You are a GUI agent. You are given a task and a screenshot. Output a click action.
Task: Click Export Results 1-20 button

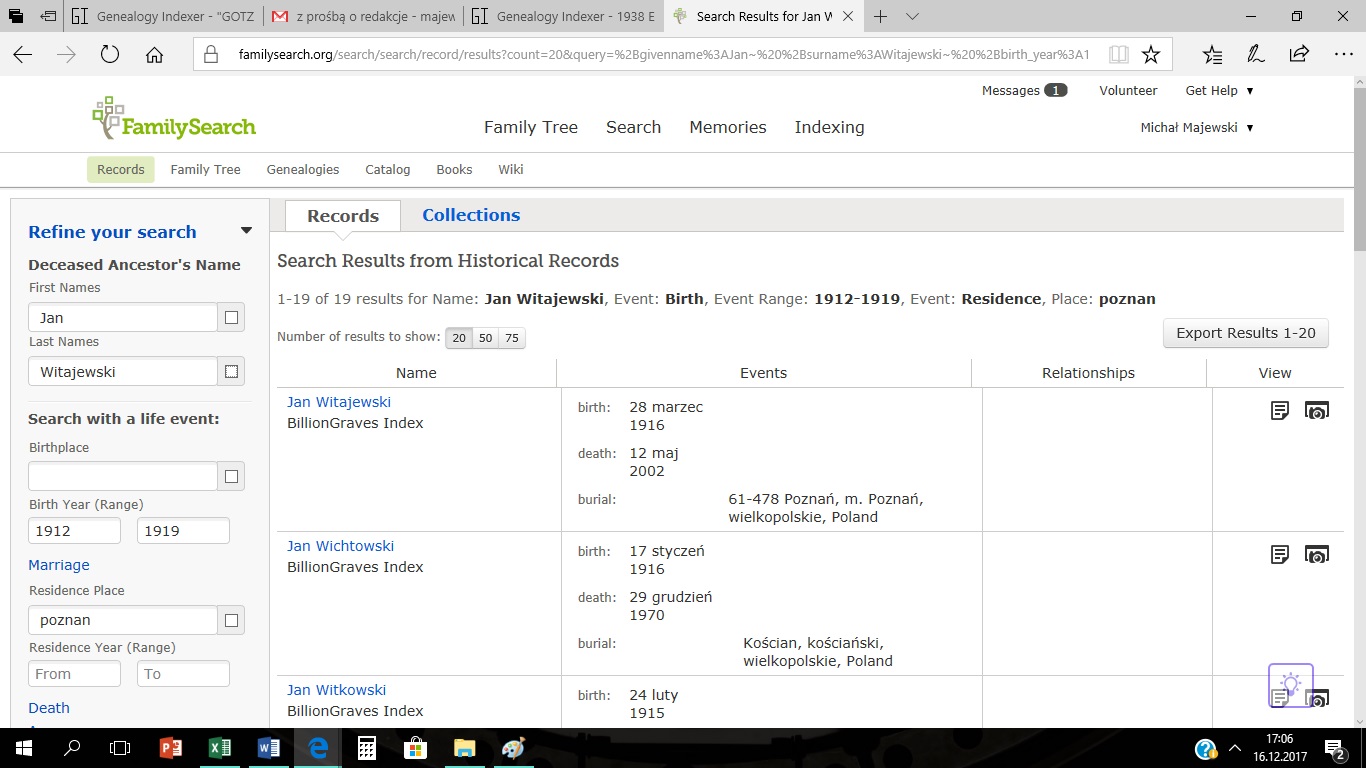[1245, 333]
